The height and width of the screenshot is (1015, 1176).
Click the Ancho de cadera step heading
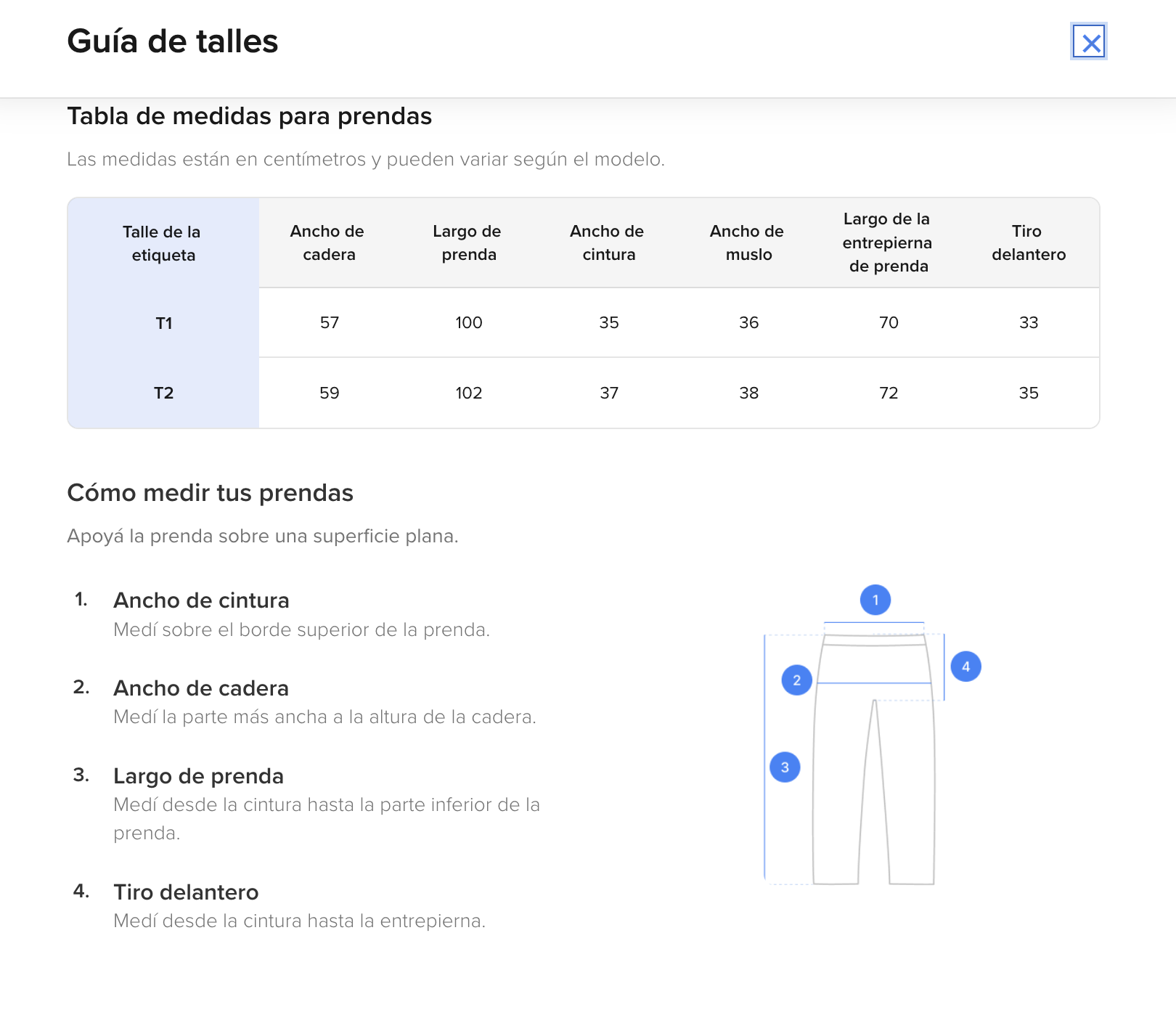(x=201, y=688)
